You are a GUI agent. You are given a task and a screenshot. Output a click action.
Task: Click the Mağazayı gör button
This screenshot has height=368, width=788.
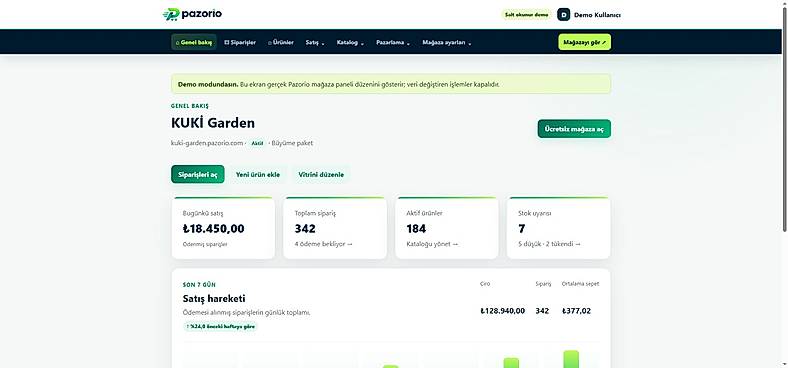pyautogui.click(x=584, y=42)
